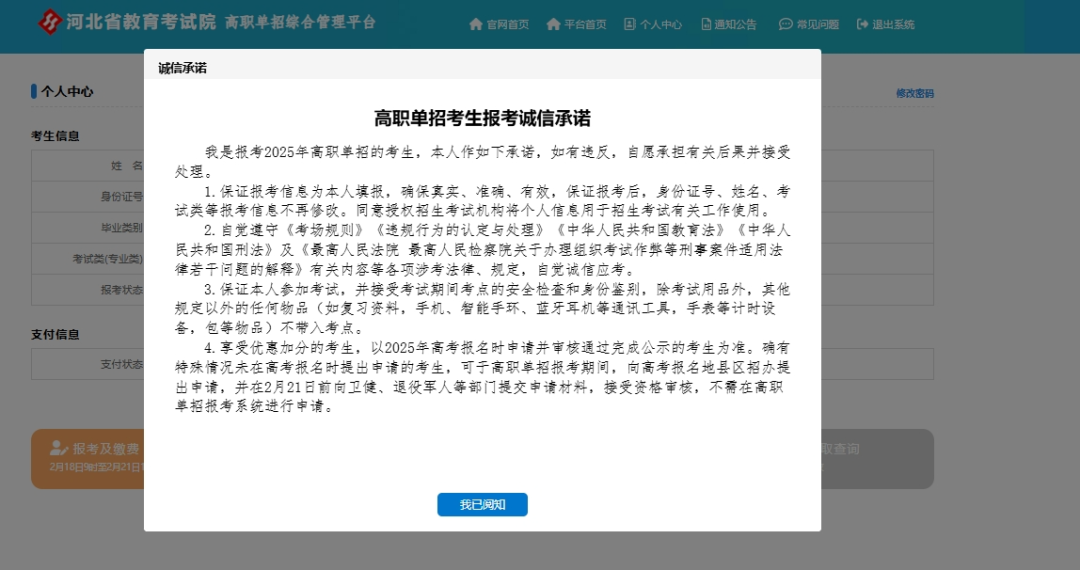Click the 我已阅知 confirmation button
This screenshot has width=1080, height=570.
coord(482,505)
